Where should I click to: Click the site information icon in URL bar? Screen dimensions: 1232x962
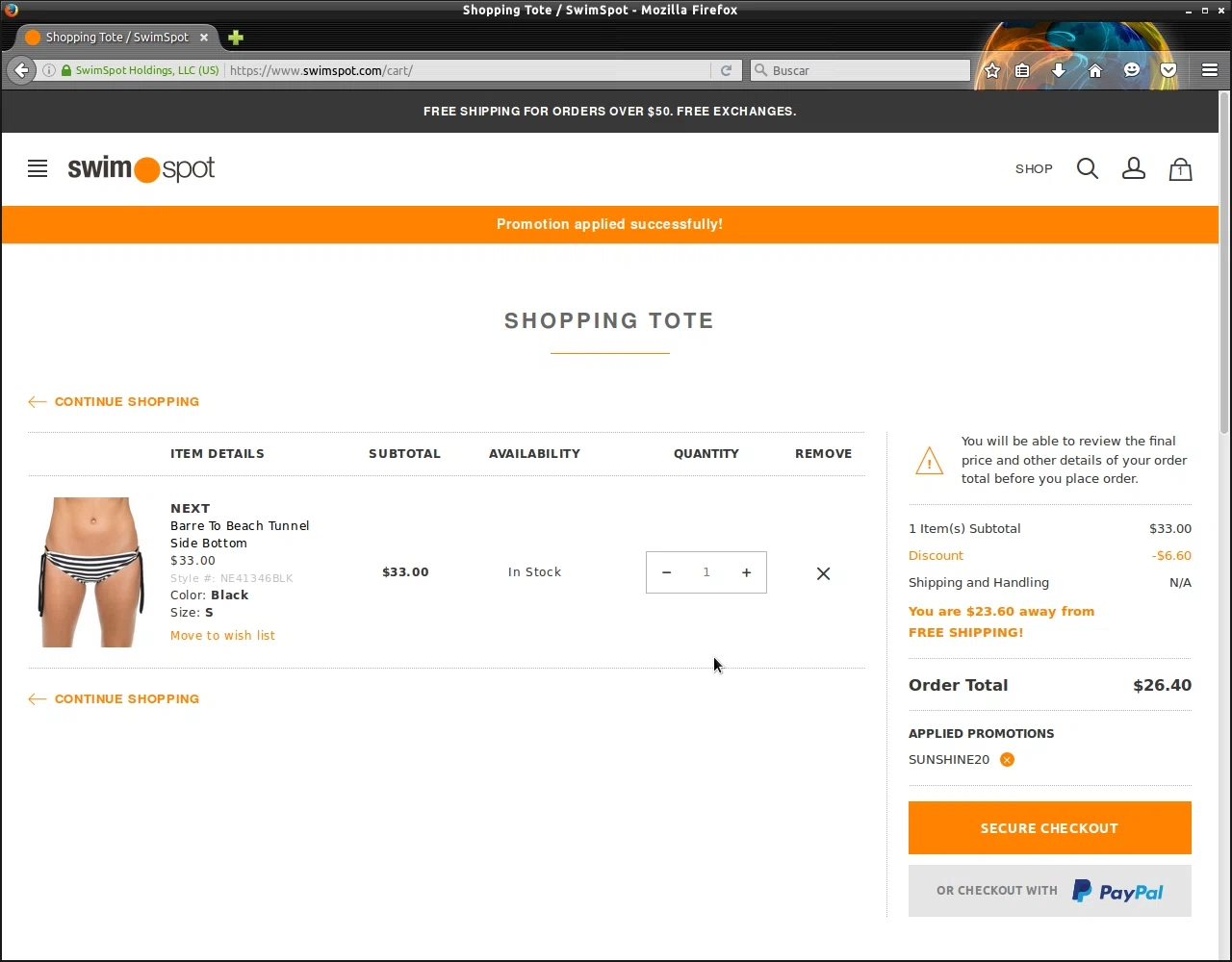pyautogui.click(x=48, y=70)
